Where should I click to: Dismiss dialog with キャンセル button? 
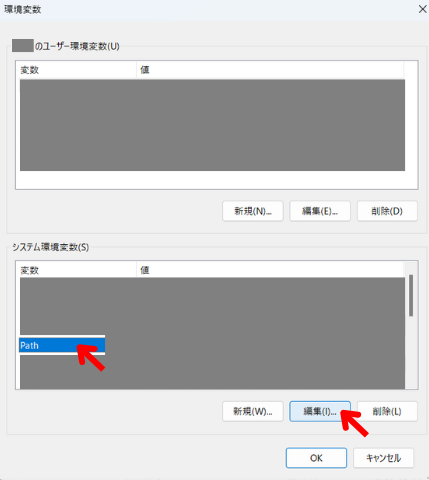384,458
